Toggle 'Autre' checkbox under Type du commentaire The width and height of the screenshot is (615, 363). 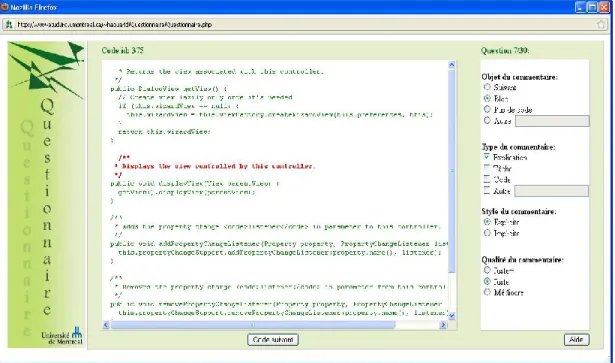pyautogui.click(x=487, y=191)
